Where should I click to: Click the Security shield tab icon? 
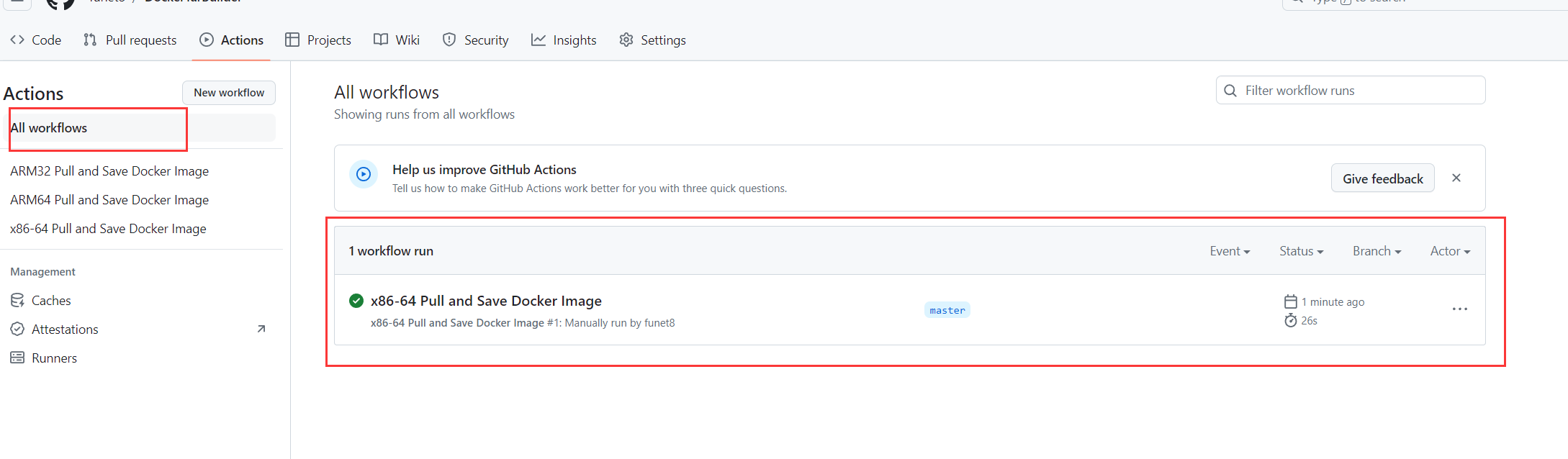(x=449, y=40)
